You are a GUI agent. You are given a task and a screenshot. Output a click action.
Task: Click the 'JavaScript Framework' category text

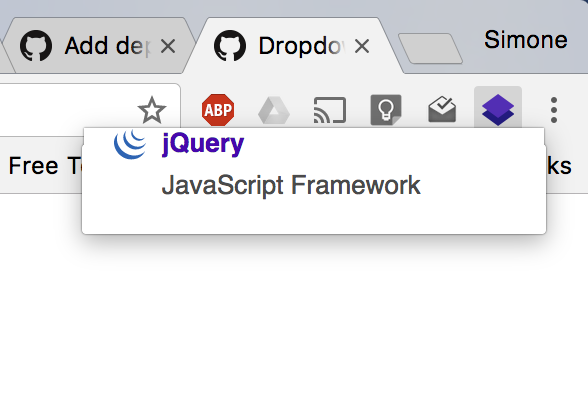(x=291, y=185)
